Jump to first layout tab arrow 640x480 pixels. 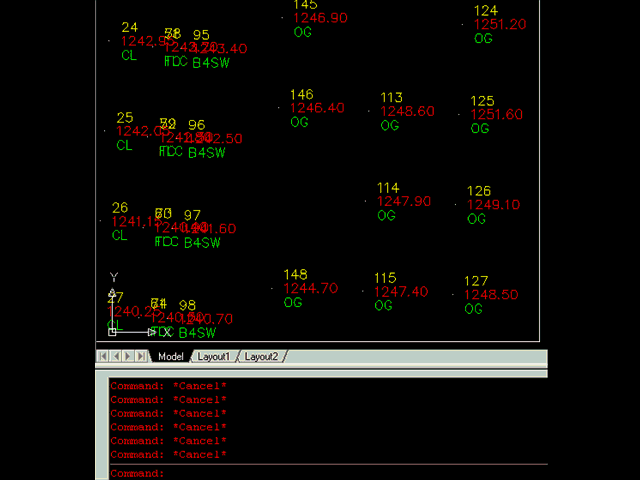point(103,356)
